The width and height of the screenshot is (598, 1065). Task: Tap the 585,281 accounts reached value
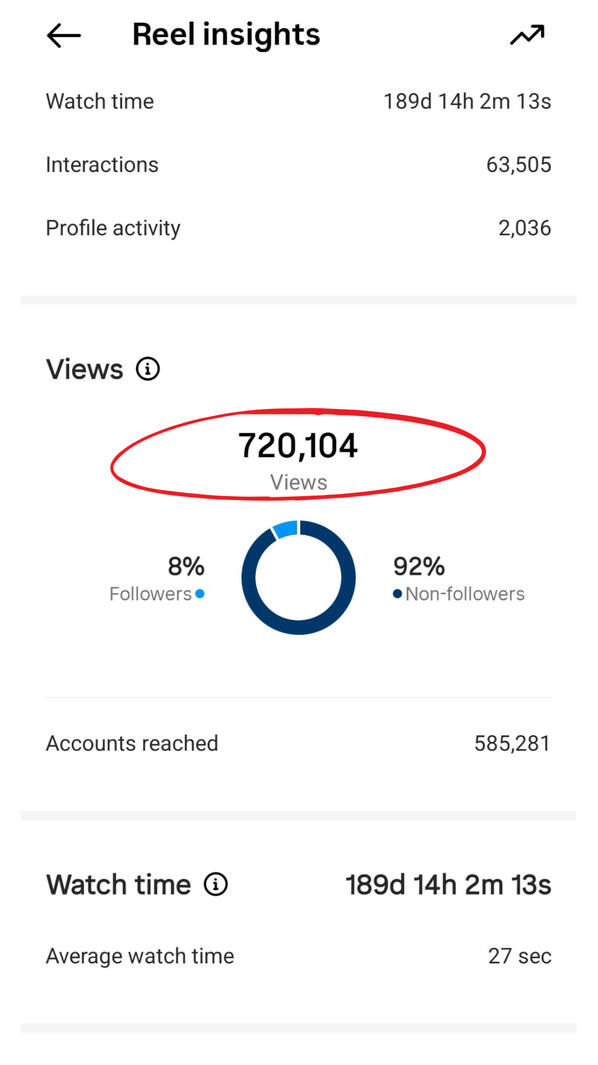pos(512,743)
